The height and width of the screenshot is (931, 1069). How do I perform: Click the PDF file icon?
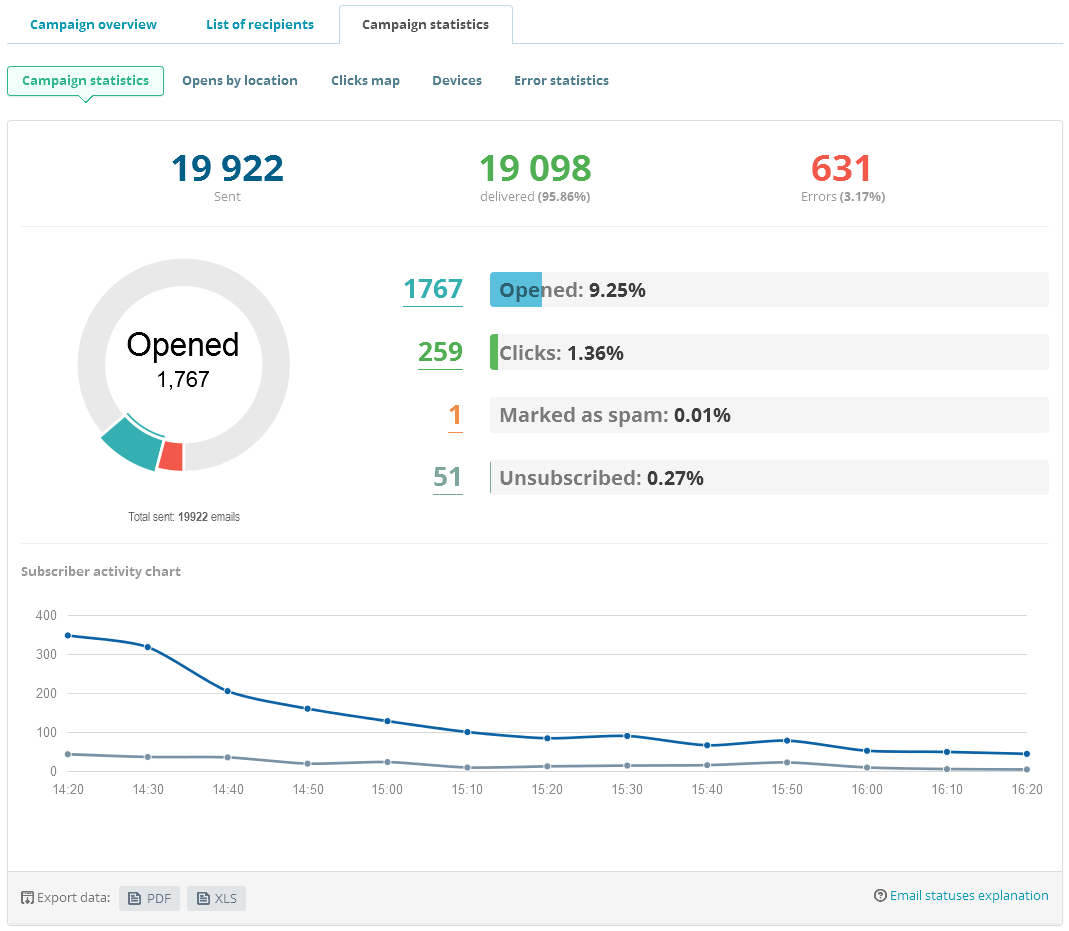[135, 897]
